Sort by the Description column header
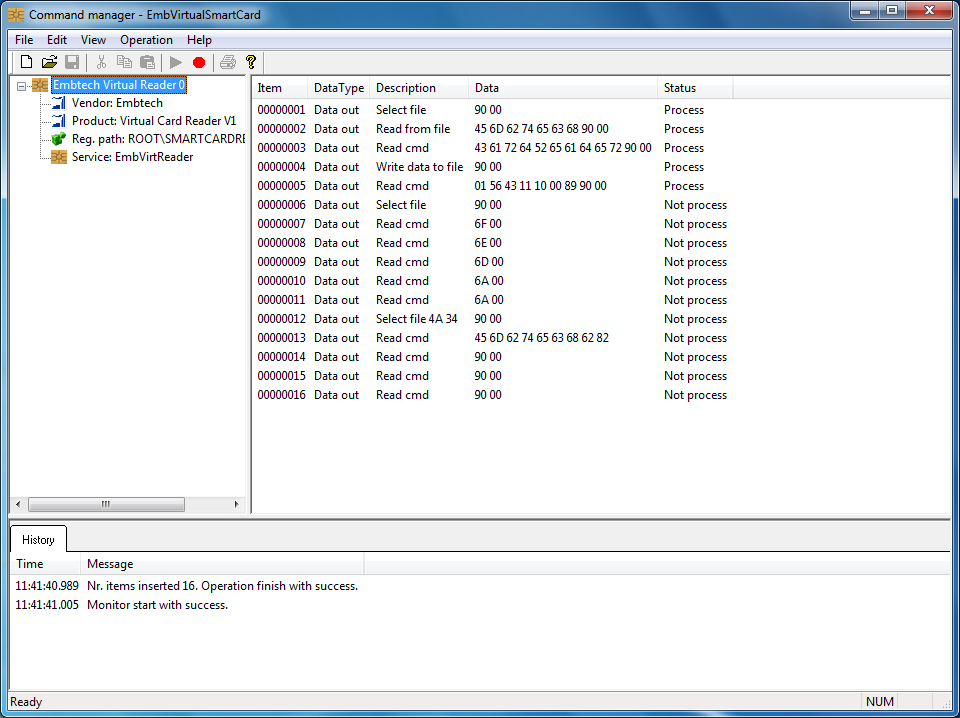This screenshot has width=960, height=718. [419, 88]
